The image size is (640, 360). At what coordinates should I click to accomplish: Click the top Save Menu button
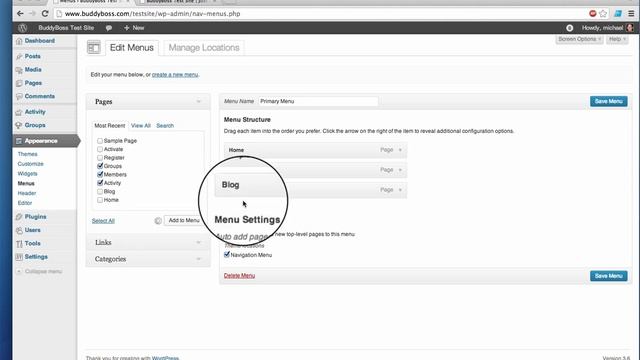point(609,102)
